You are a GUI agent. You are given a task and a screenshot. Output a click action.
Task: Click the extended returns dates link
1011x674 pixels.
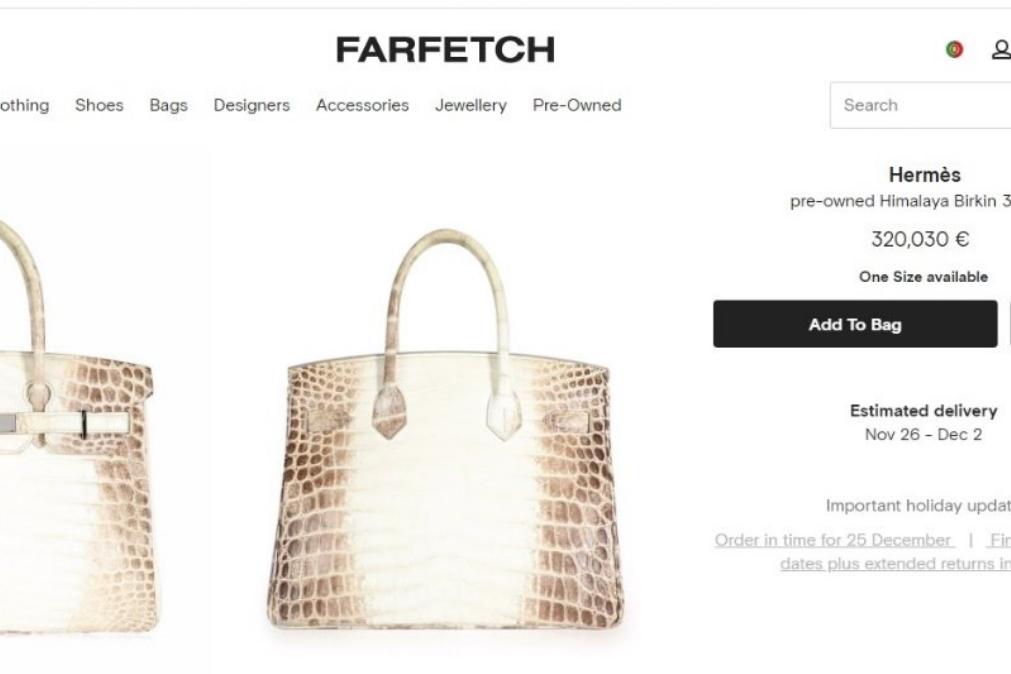click(895, 564)
